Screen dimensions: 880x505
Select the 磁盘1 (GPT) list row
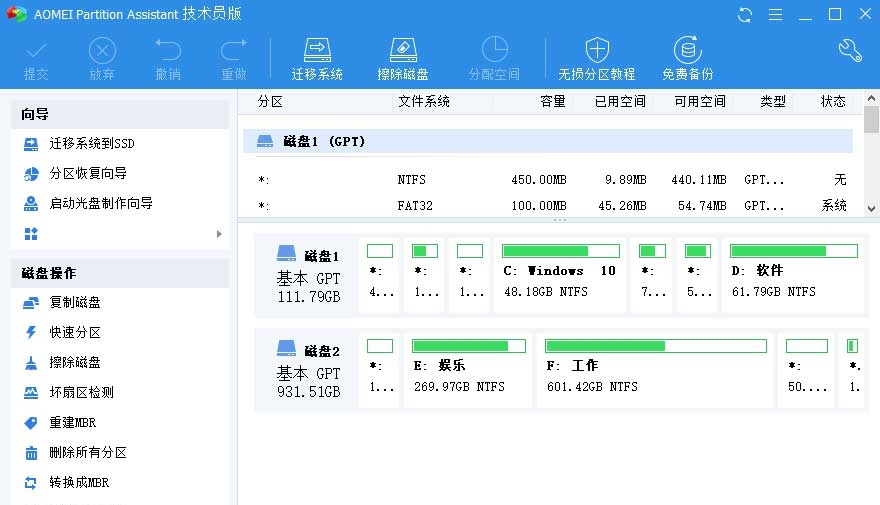548,141
